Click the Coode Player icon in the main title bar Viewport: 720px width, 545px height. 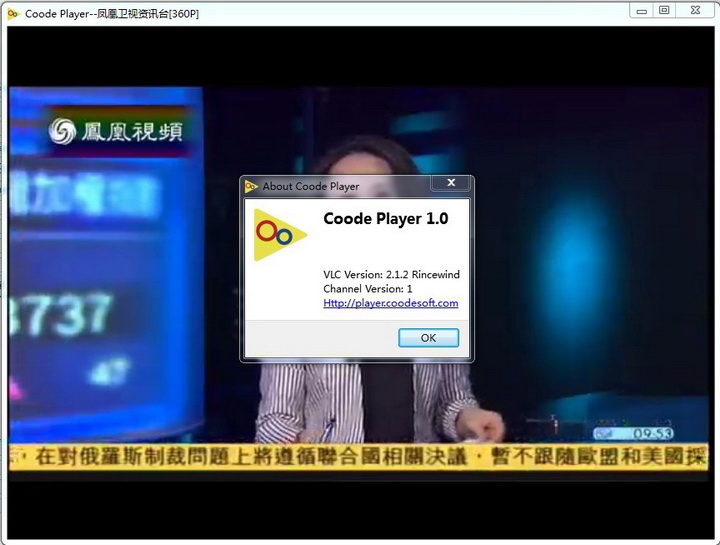(x=13, y=14)
